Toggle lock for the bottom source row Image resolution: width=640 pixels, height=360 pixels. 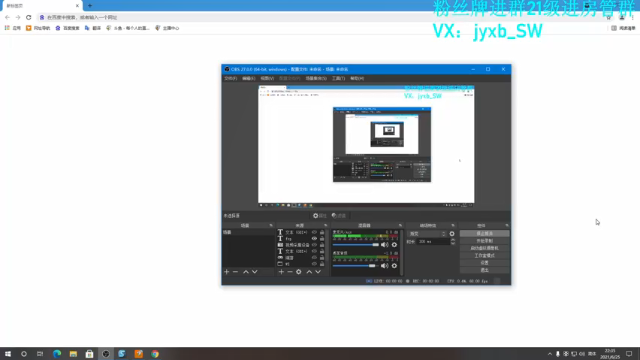[x=322, y=264]
